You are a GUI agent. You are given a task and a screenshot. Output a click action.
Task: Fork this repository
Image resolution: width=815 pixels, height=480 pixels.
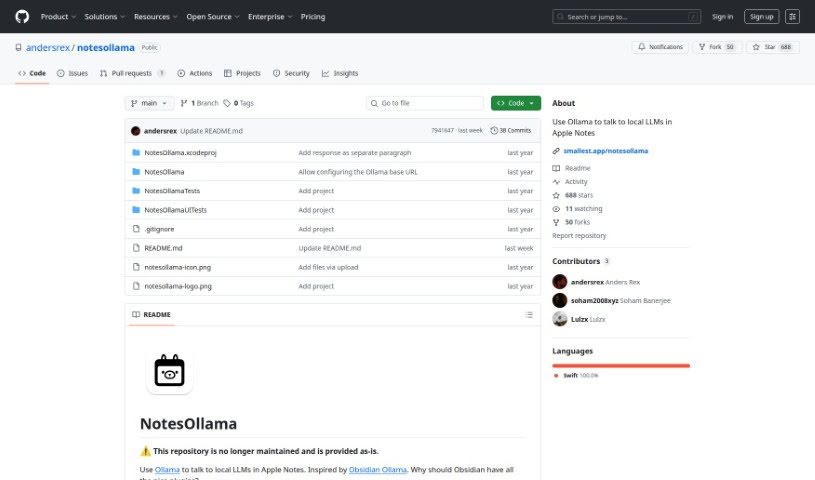tap(717, 47)
